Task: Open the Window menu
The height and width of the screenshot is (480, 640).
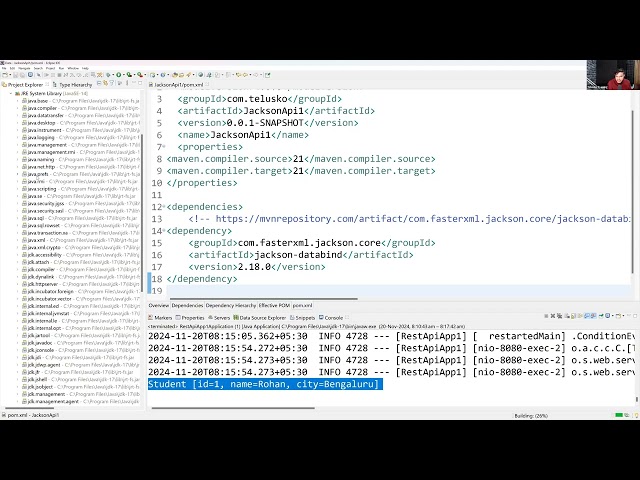Action: pyautogui.click(x=73, y=68)
